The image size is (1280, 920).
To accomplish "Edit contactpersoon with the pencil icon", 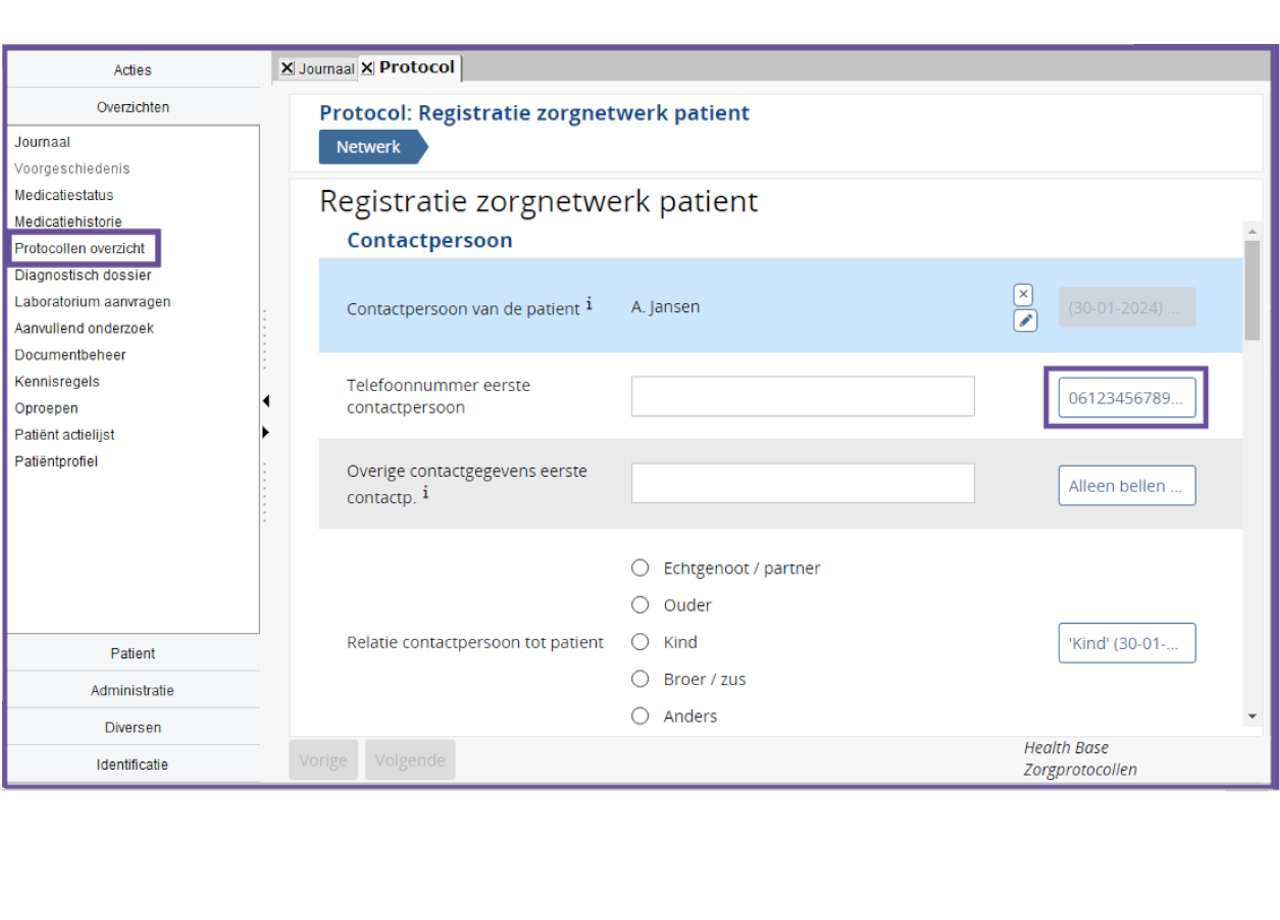I will (x=1024, y=321).
